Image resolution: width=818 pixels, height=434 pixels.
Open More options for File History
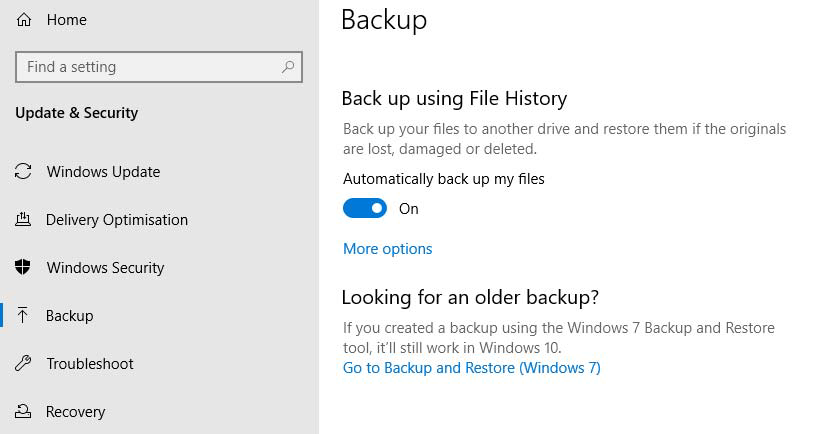(x=388, y=249)
